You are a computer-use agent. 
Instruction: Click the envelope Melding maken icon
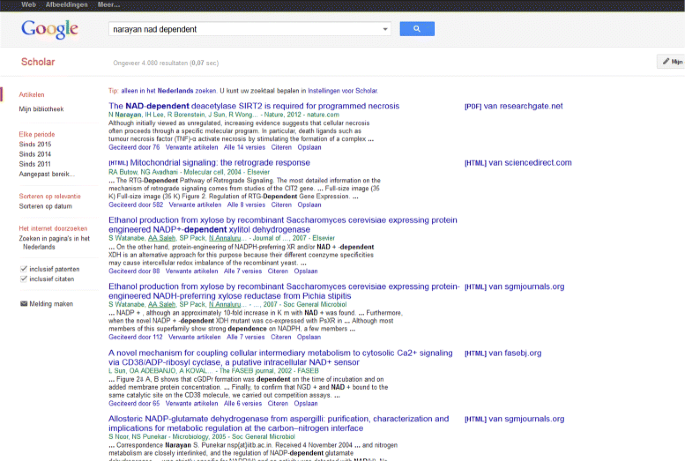point(24,304)
